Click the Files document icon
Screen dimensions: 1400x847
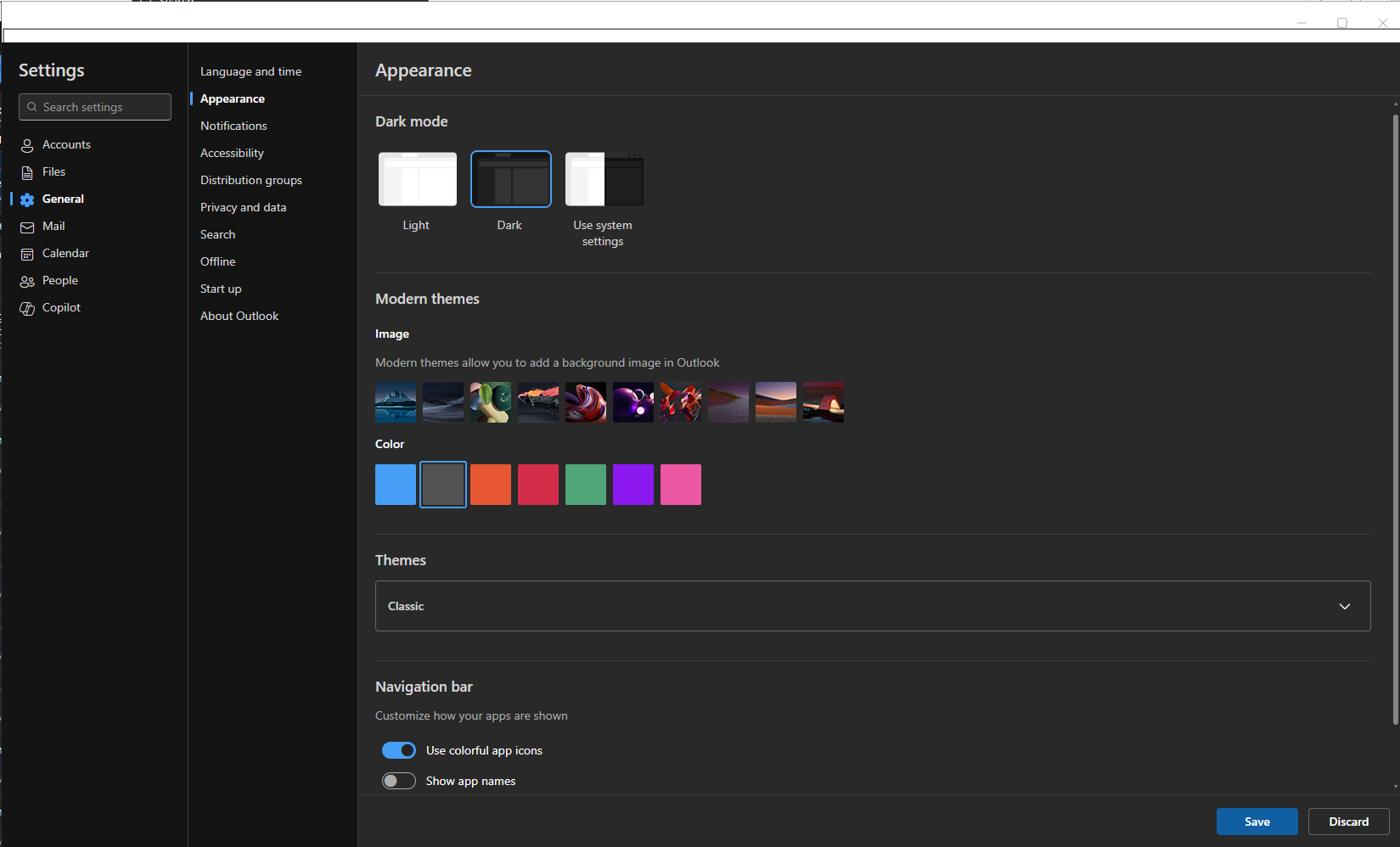27,172
